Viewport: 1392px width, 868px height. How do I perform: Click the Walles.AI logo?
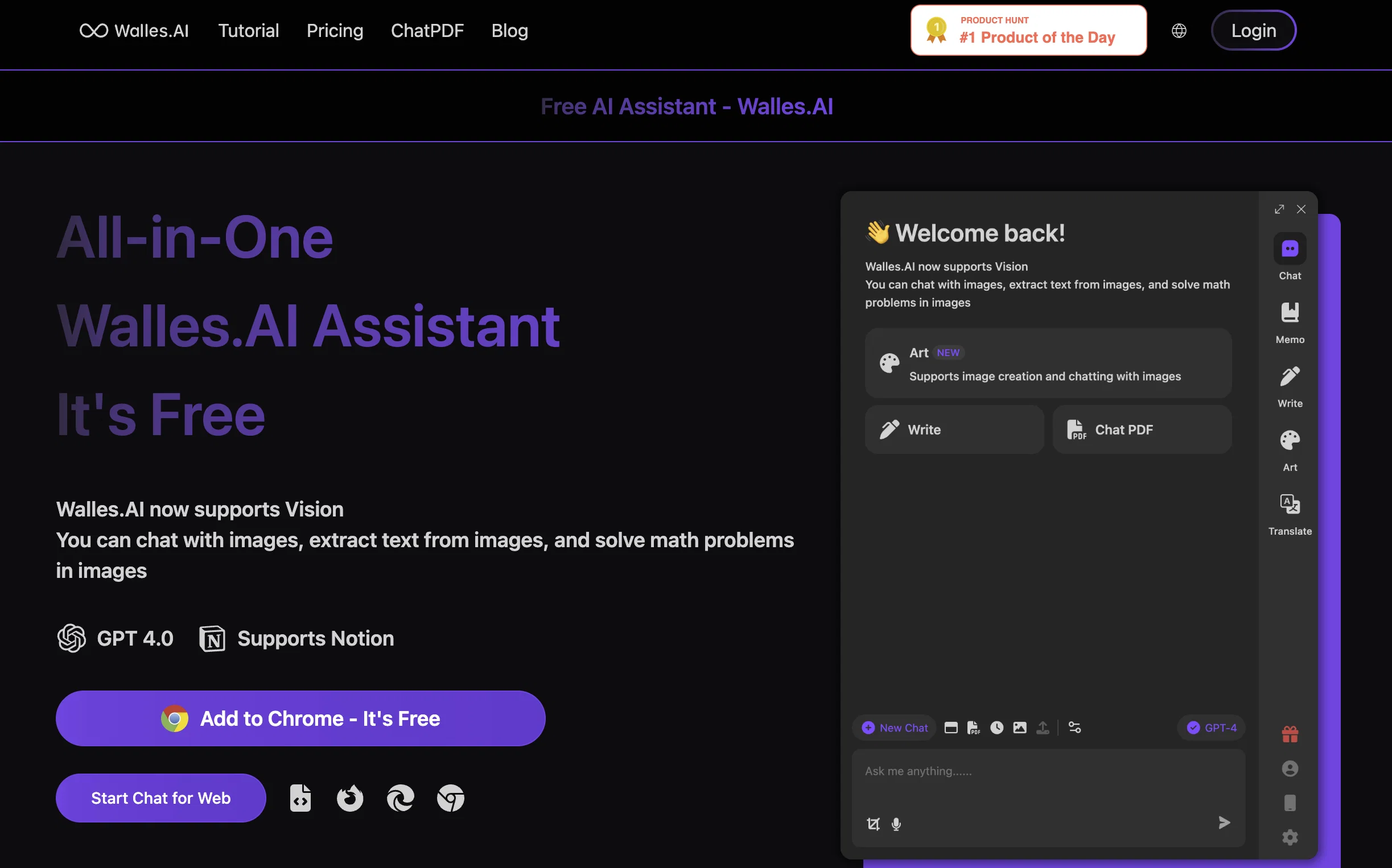(x=134, y=30)
